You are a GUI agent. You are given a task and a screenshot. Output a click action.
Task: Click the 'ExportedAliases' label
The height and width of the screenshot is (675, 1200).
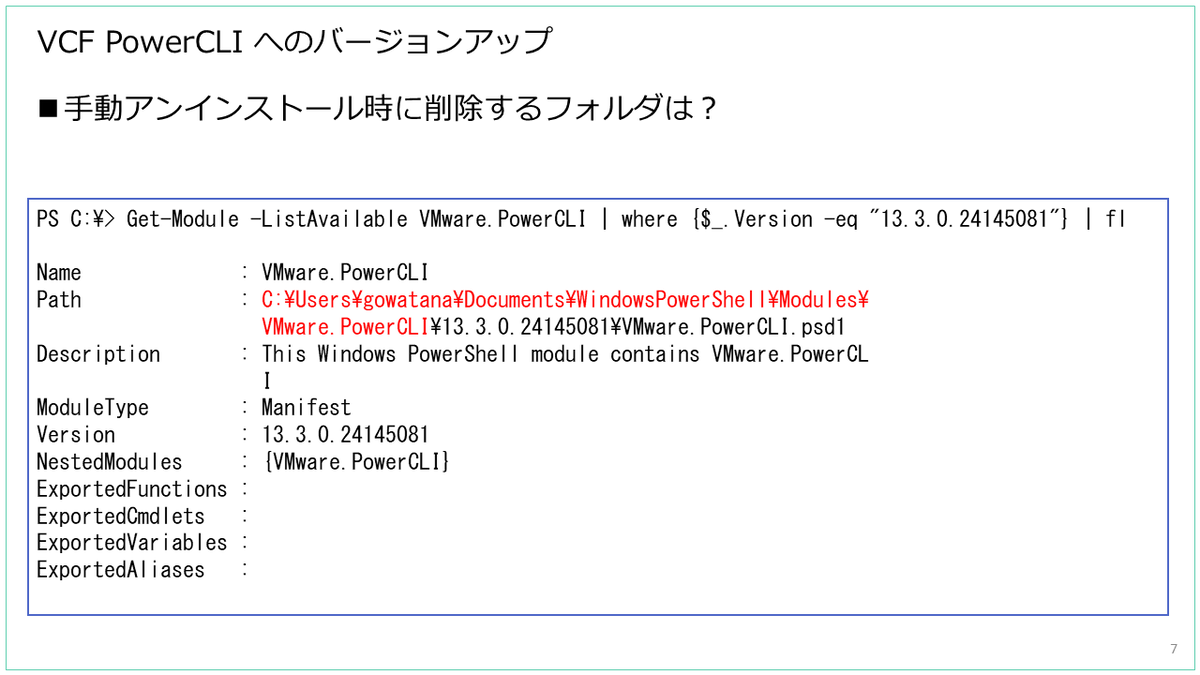point(120,570)
